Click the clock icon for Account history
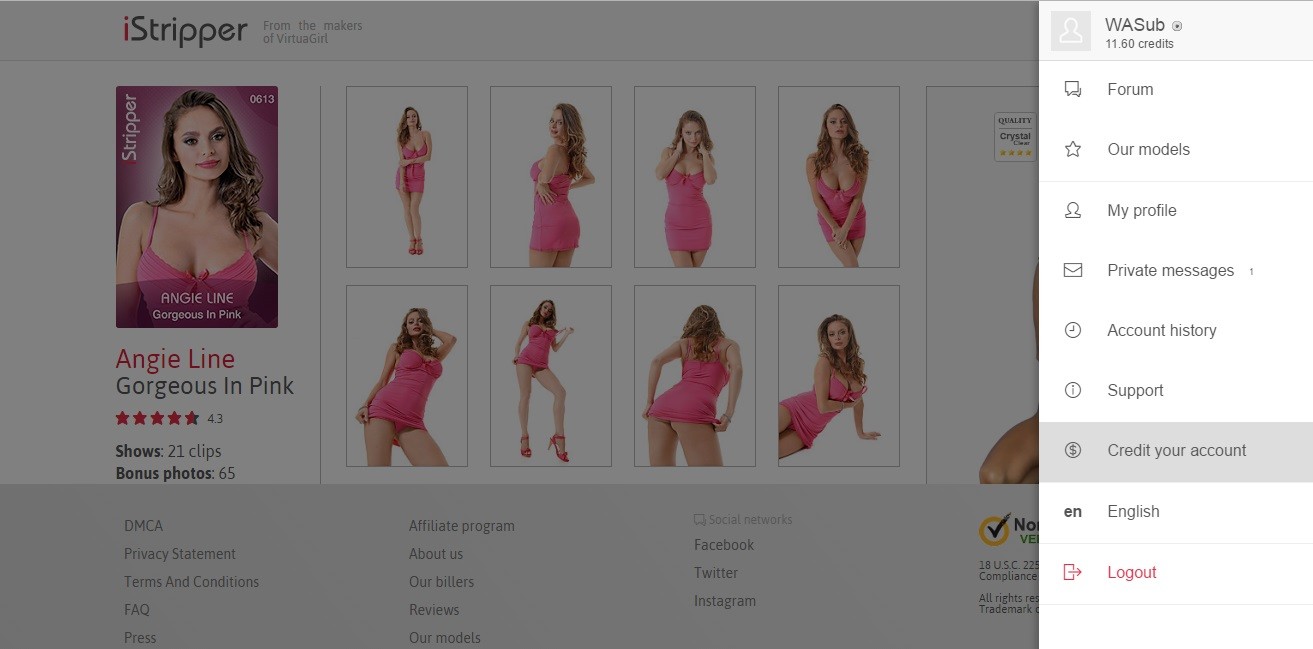This screenshot has height=649, width=1313. tap(1073, 330)
